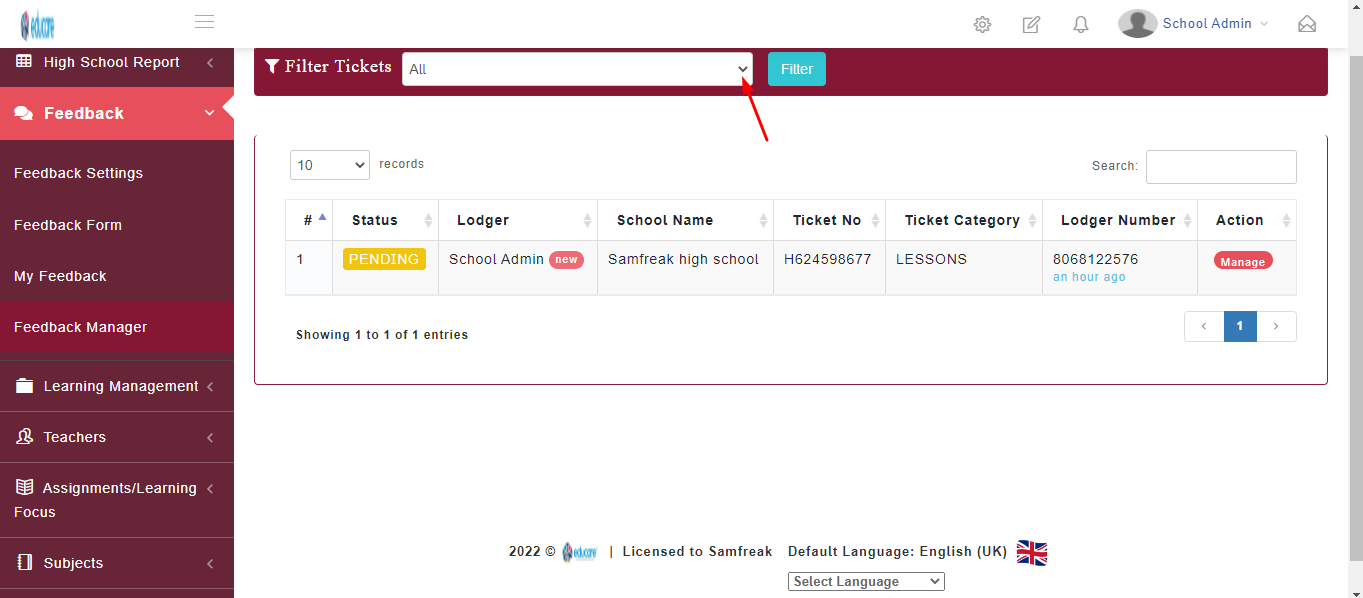The width and height of the screenshot is (1363, 598).
Task: Click the educare logo in footer
Action: coord(579,552)
